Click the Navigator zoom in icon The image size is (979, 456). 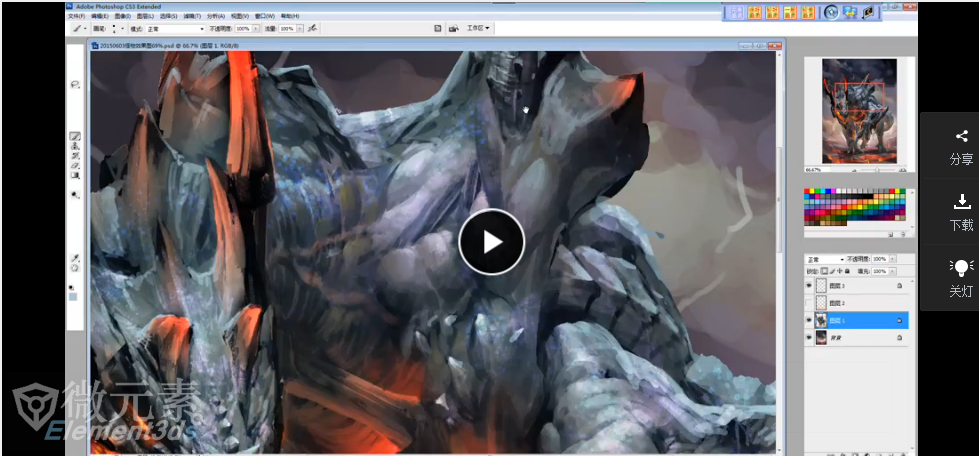(903, 170)
